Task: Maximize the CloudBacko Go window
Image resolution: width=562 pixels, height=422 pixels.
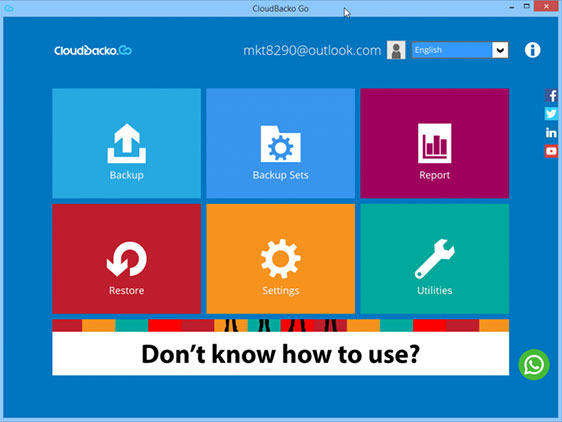Action: 527,6
